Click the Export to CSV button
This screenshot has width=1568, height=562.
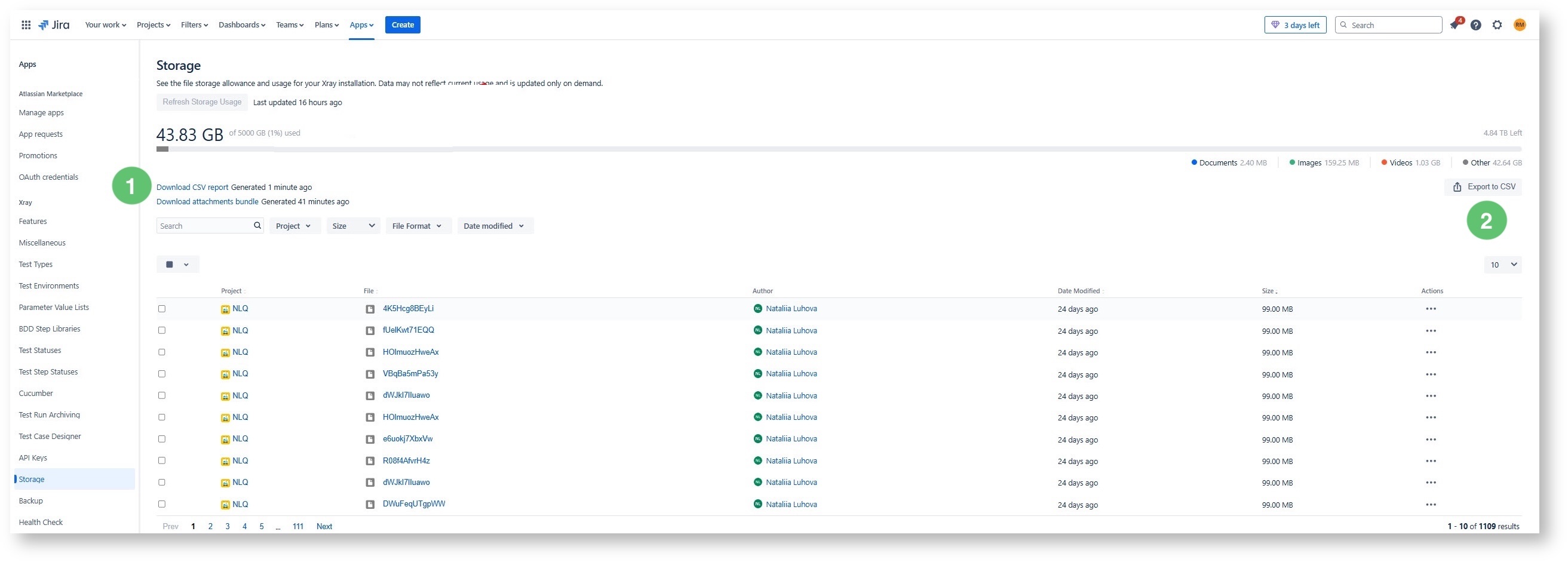(x=1483, y=187)
